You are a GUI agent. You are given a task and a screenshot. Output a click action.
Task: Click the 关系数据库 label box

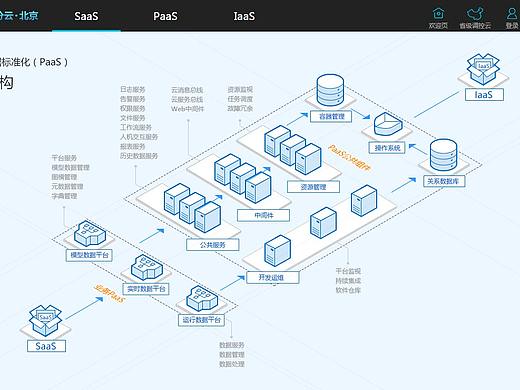coord(443,181)
